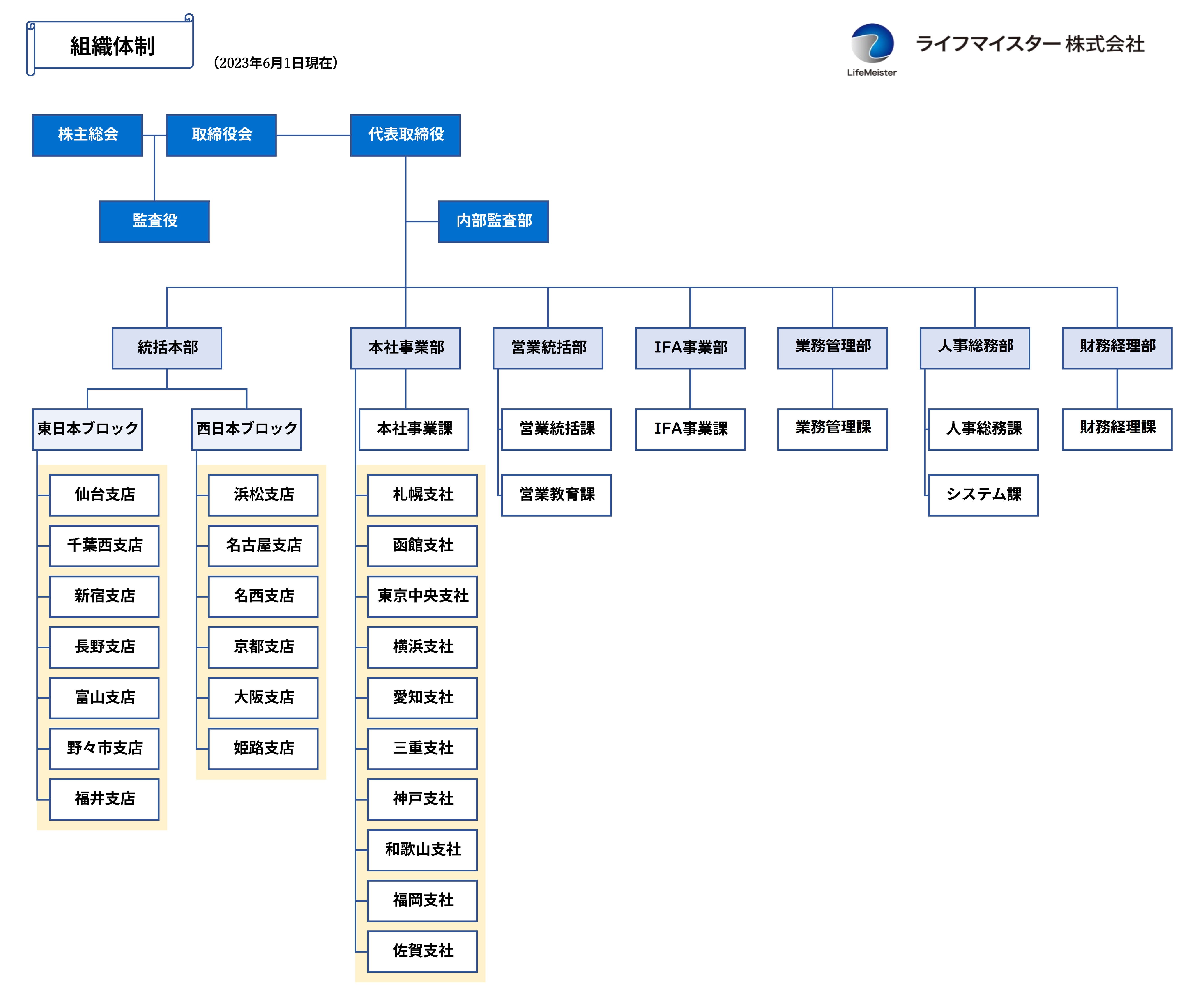Pick the 愛知支社 office box
The width and height of the screenshot is (1204, 999).
click(423, 698)
